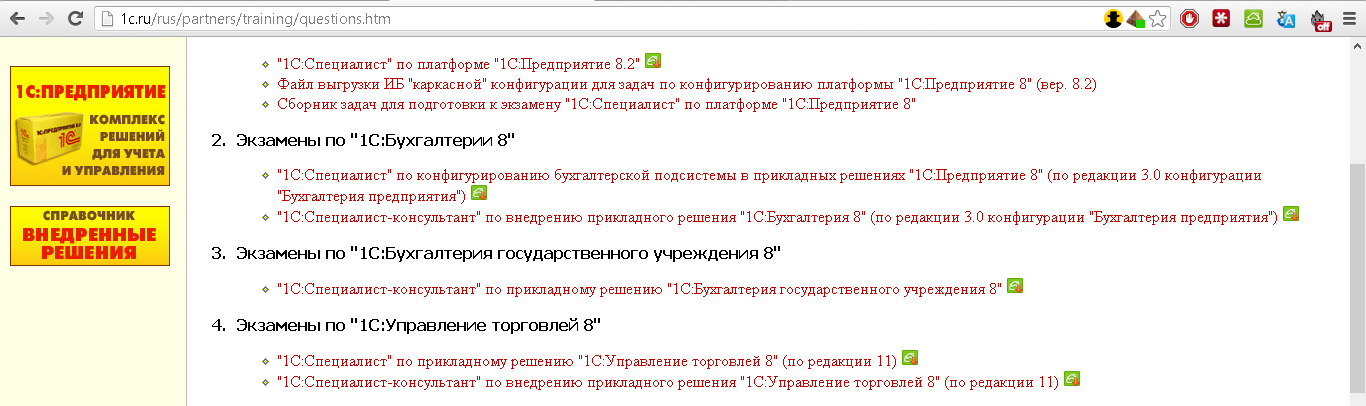This screenshot has width=1366, height=406.
Task: Click heading Экзамены по "1С:Бухгалтерия государственного учреждения 8"
Action: click(x=508, y=253)
